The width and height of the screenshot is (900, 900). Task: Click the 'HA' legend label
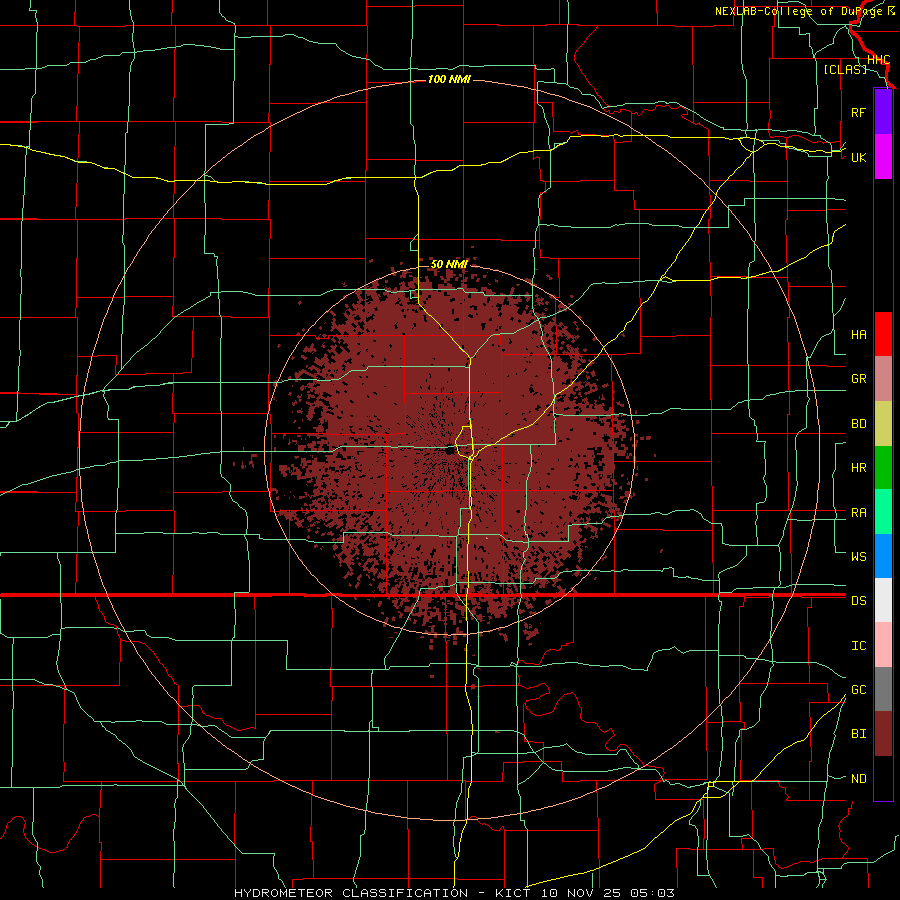(858, 335)
